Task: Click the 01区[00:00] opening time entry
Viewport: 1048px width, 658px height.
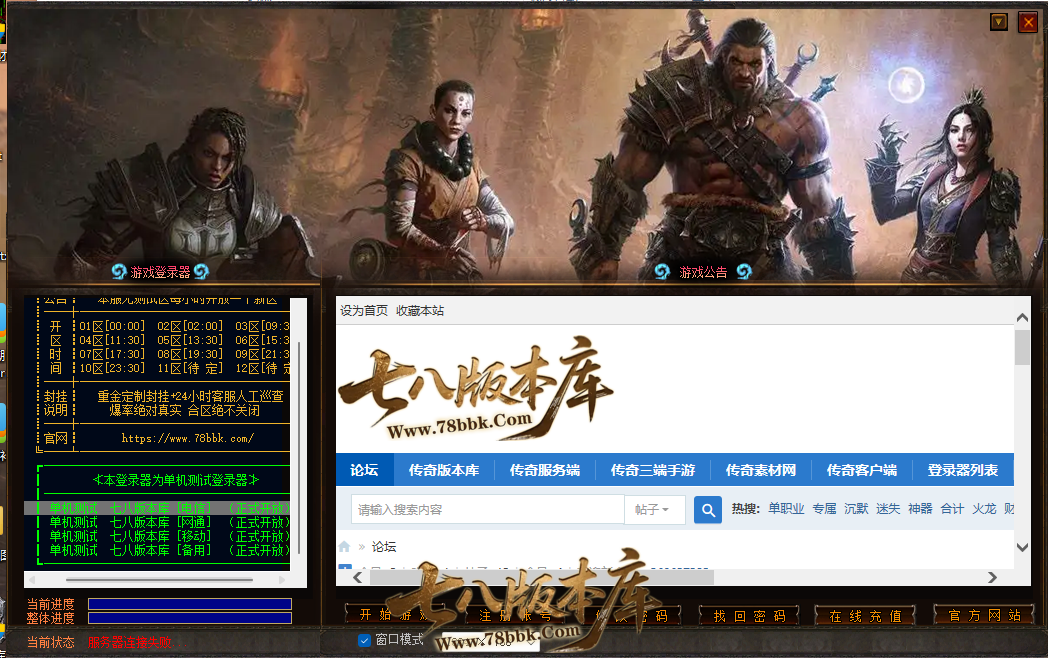Action: pos(112,326)
